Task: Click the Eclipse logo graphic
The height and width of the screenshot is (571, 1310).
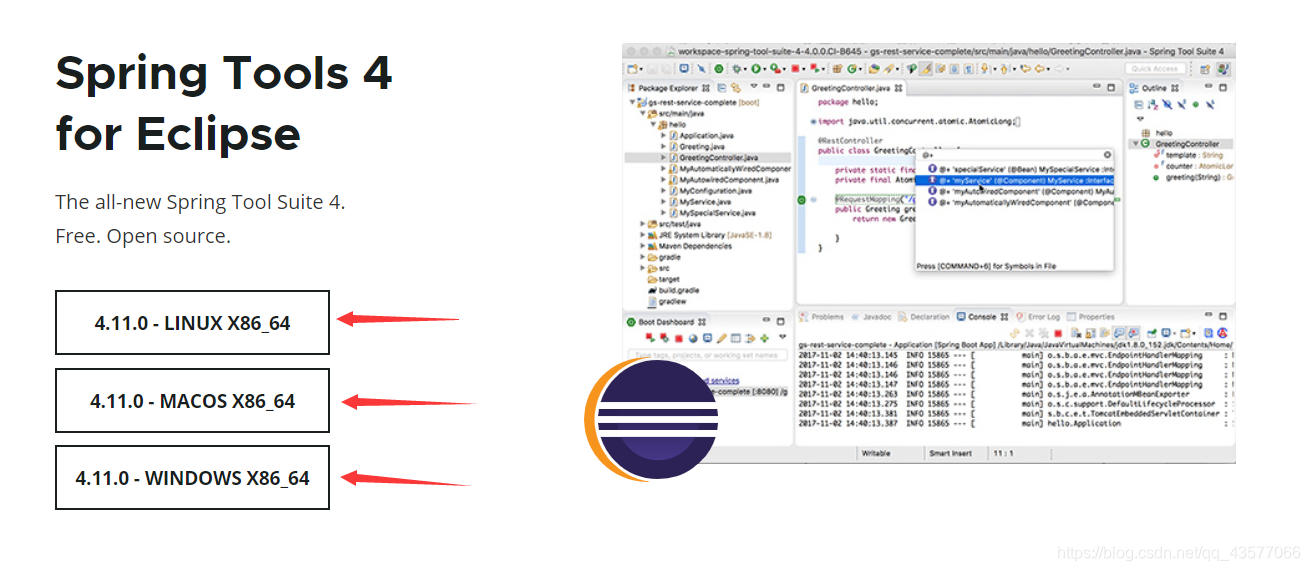Action: point(651,420)
